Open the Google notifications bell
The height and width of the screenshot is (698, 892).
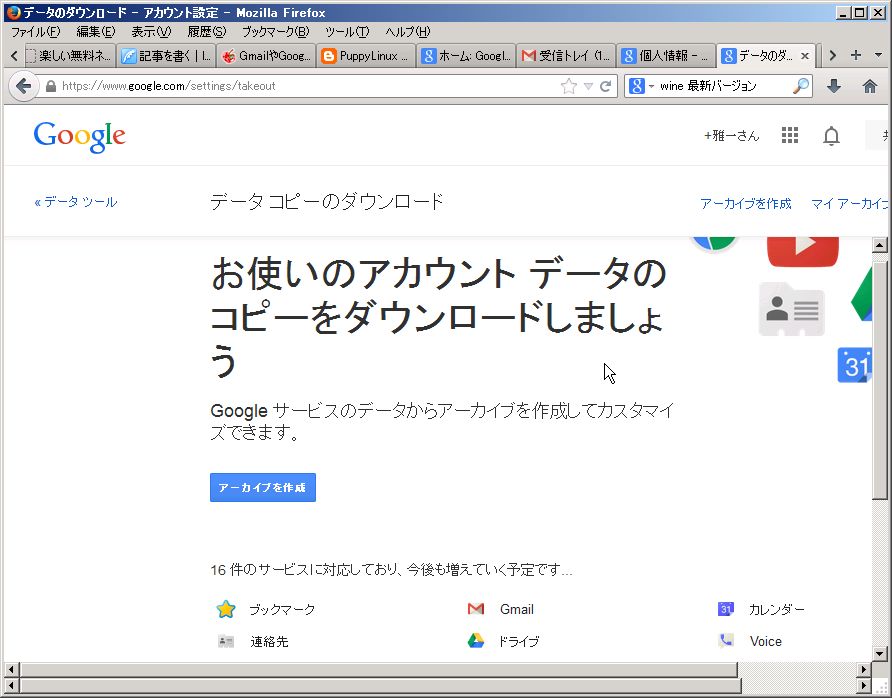pos(831,136)
